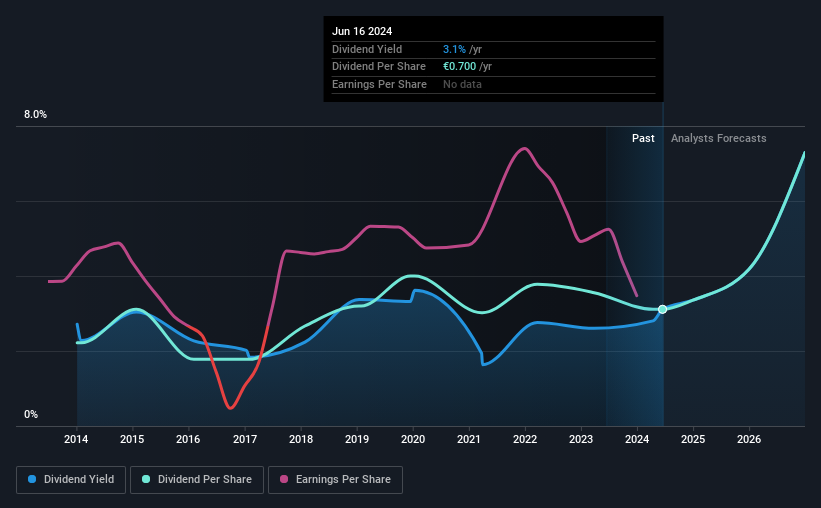The image size is (821, 508).
Task: Toggle the Dividend Yield legend series
Action: coord(71,480)
